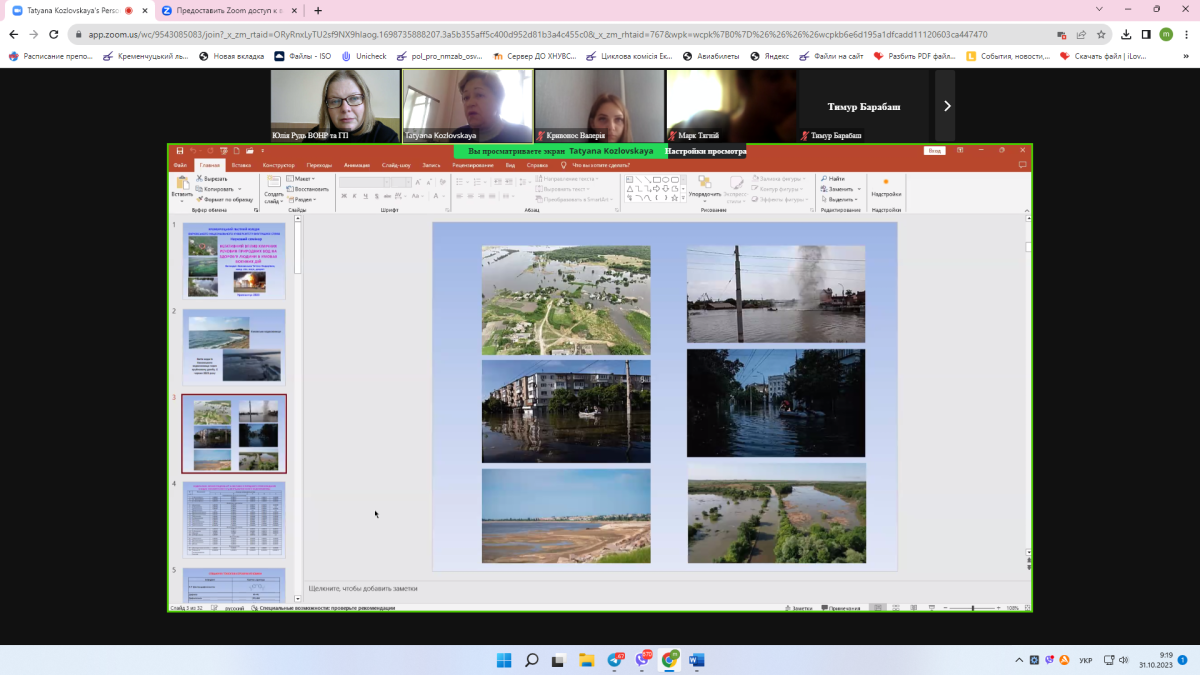Image resolution: width=1200 pixels, height=675 pixels.
Task: Switch to slide sorter view
Action: tap(894, 608)
